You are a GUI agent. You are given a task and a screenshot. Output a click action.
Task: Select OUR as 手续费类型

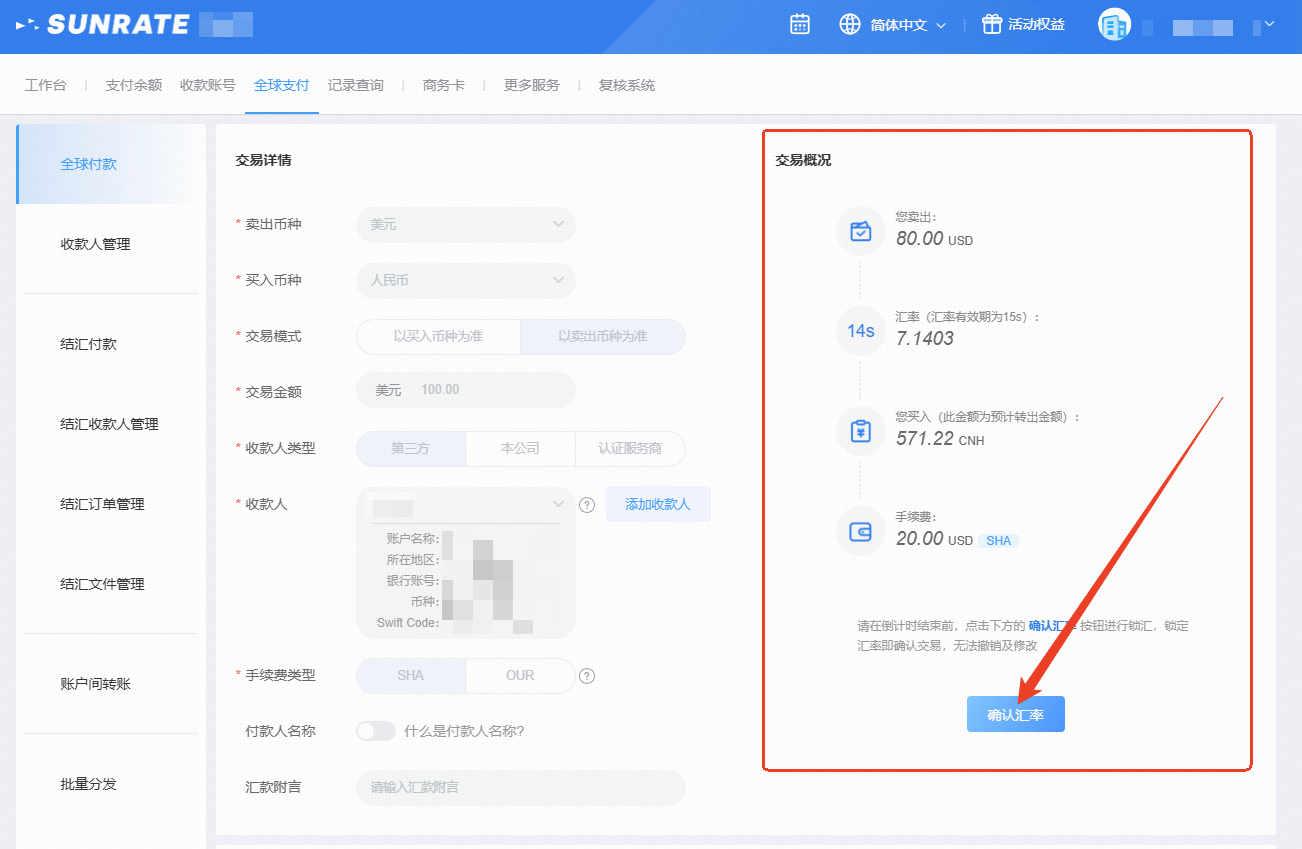pos(520,676)
